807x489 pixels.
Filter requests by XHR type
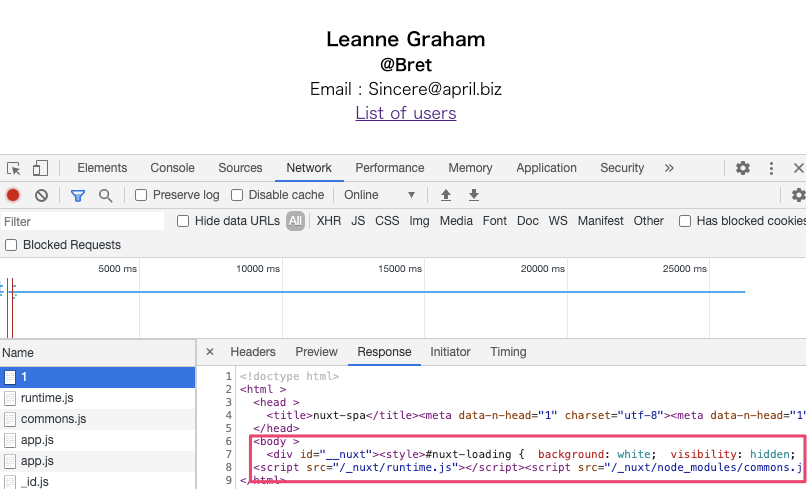[x=328, y=221]
